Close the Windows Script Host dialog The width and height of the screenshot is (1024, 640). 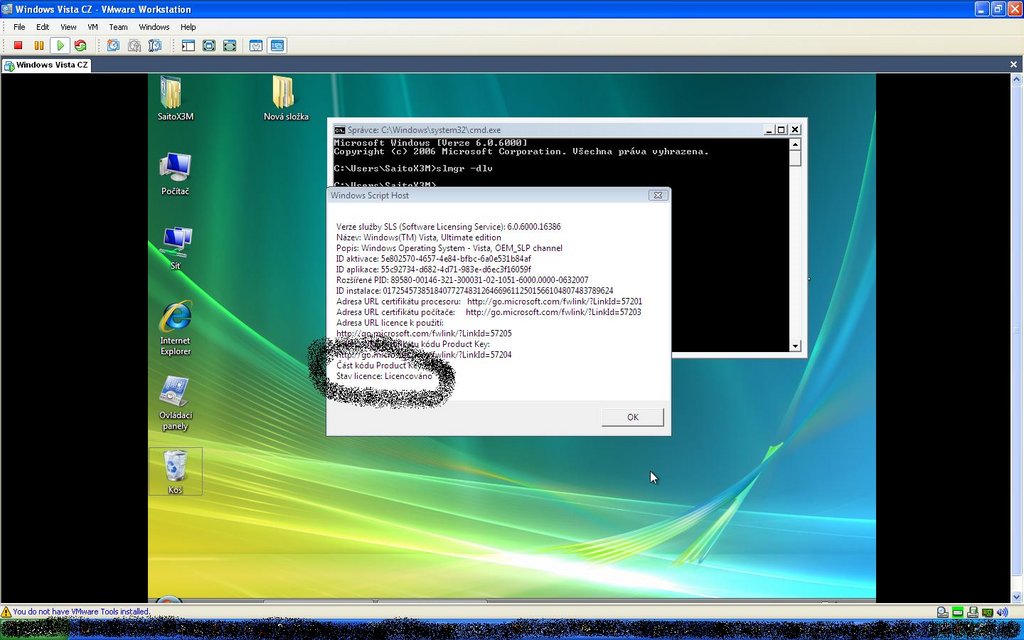click(658, 195)
